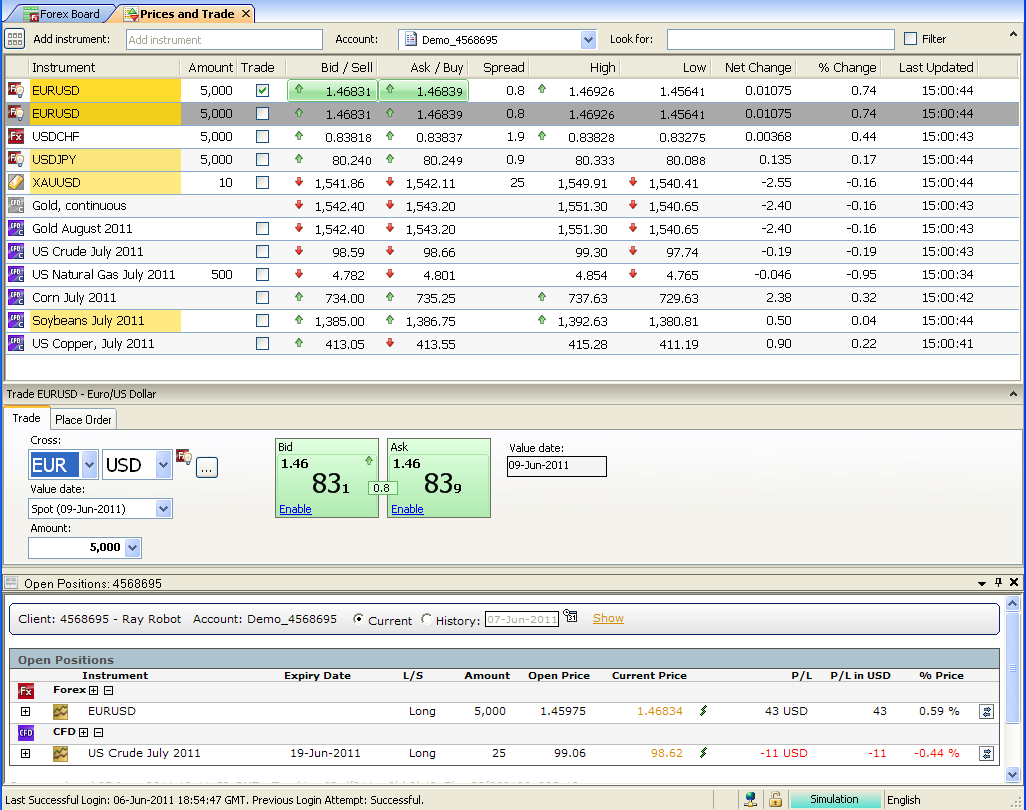Select the Trade tab in the trade panel
The width and height of the screenshot is (1026, 810).
tap(26, 418)
